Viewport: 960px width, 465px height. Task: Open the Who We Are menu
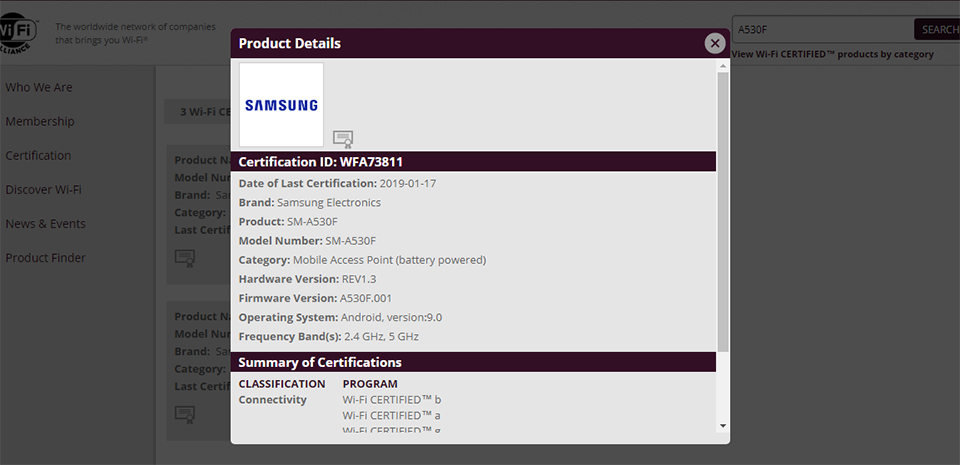click(x=39, y=87)
